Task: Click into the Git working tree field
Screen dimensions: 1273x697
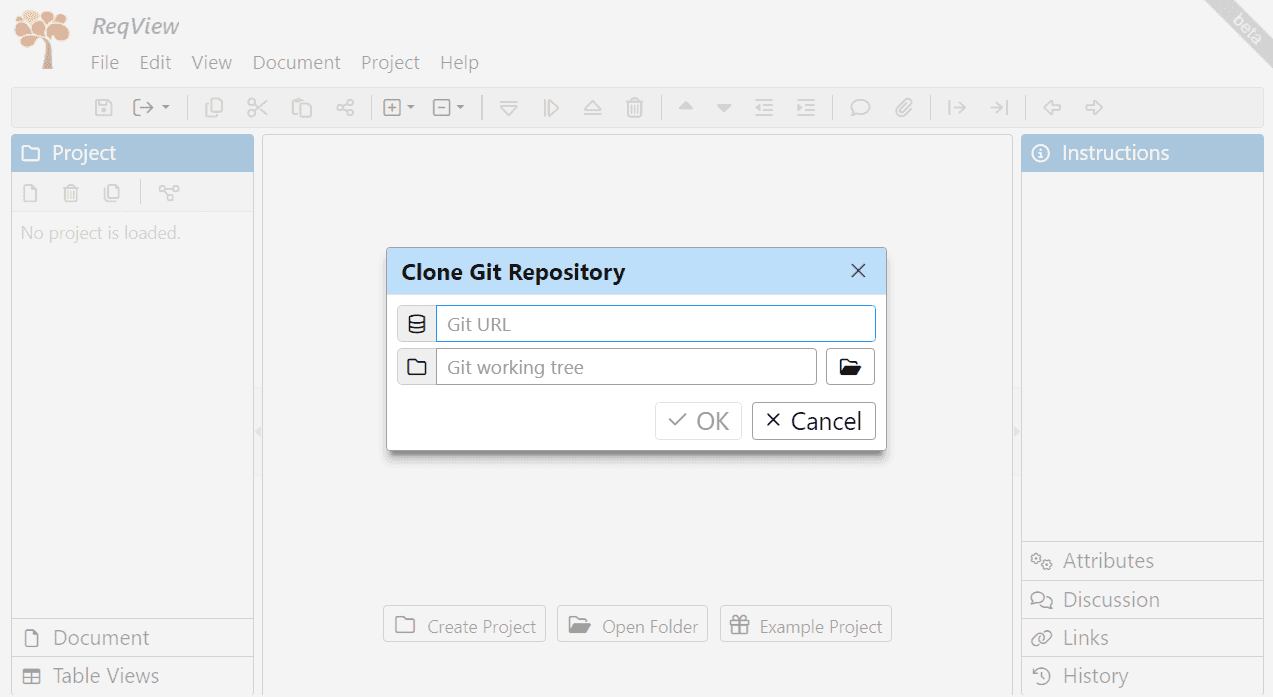Action: [x=627, y=367]
